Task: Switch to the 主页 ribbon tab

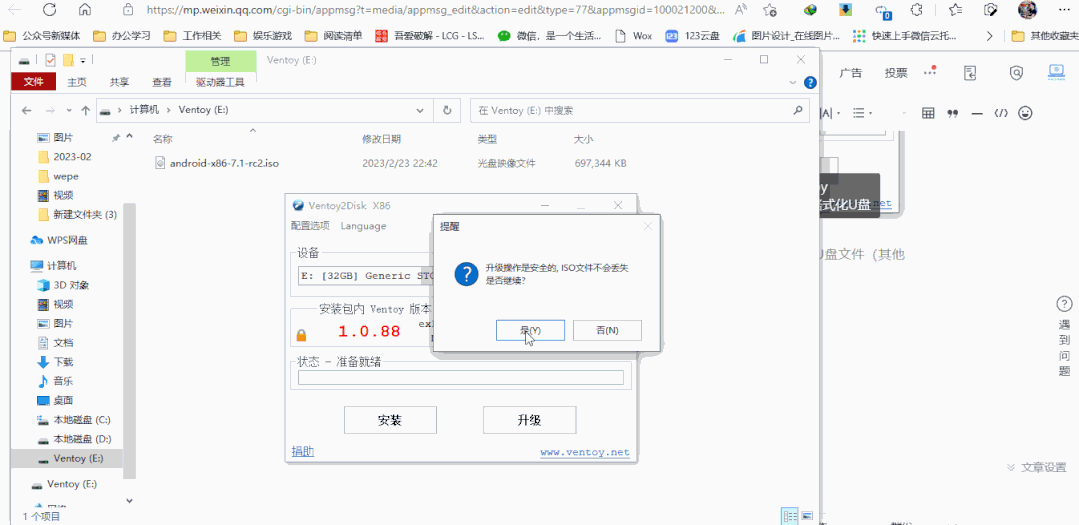Action: pyautogui.click(x=77, y=82)
